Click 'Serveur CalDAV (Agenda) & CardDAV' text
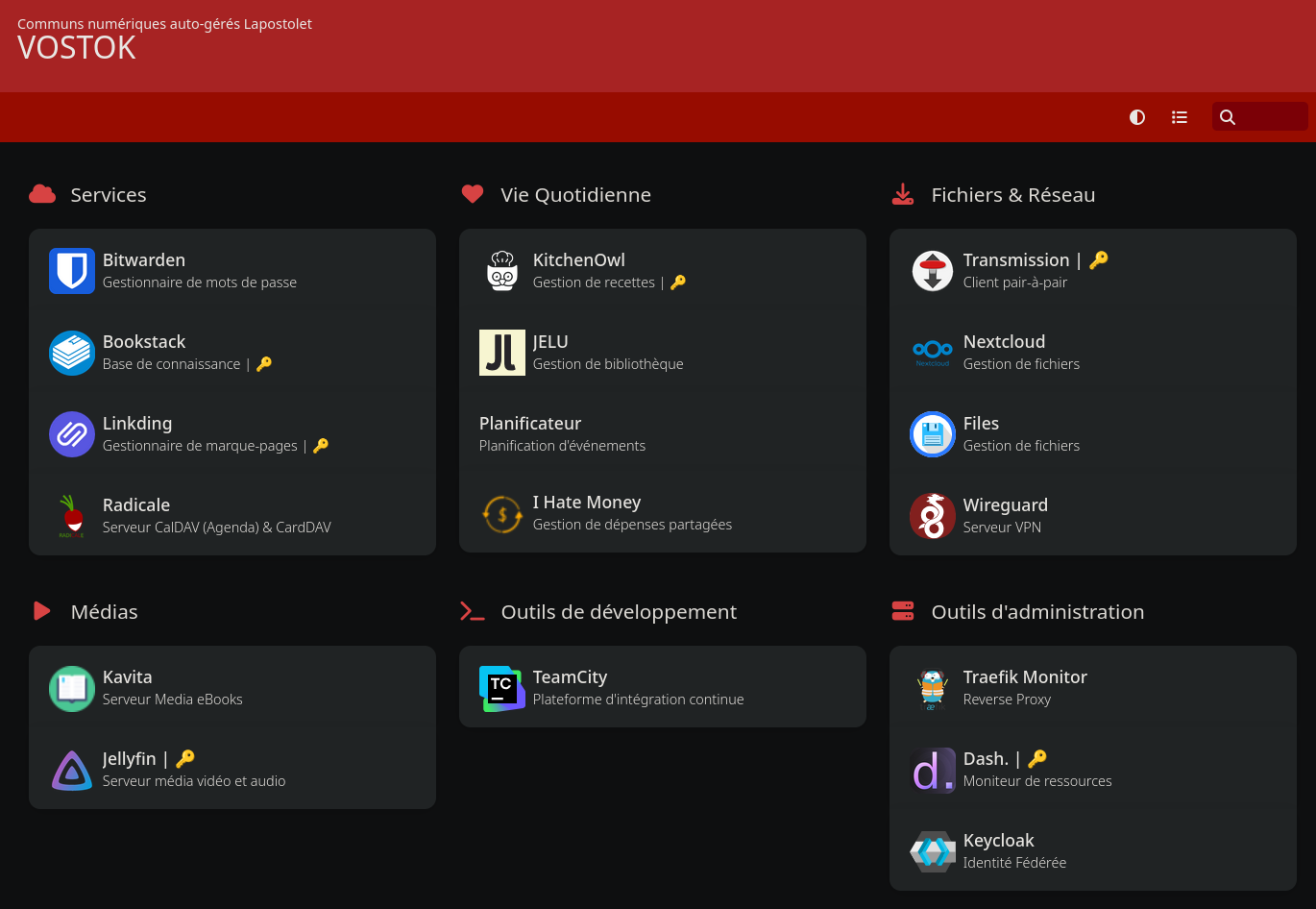Screen dimensions: 1316x909 coord(217,528)
